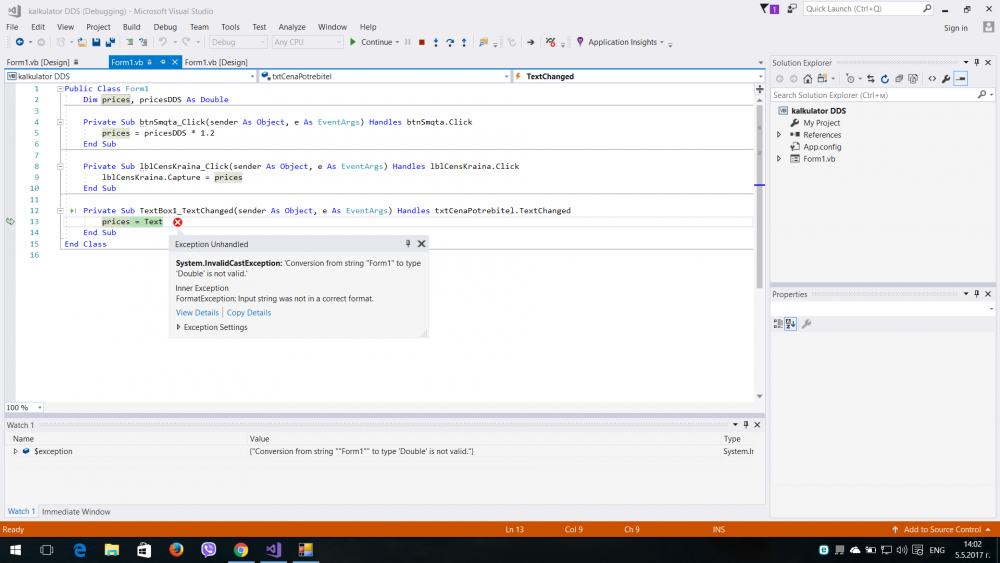This screenshot has width=1000, height=563.
Task: Toggle auto-hide pin on Watch 1 panel
Action: (x=746, y=425)
